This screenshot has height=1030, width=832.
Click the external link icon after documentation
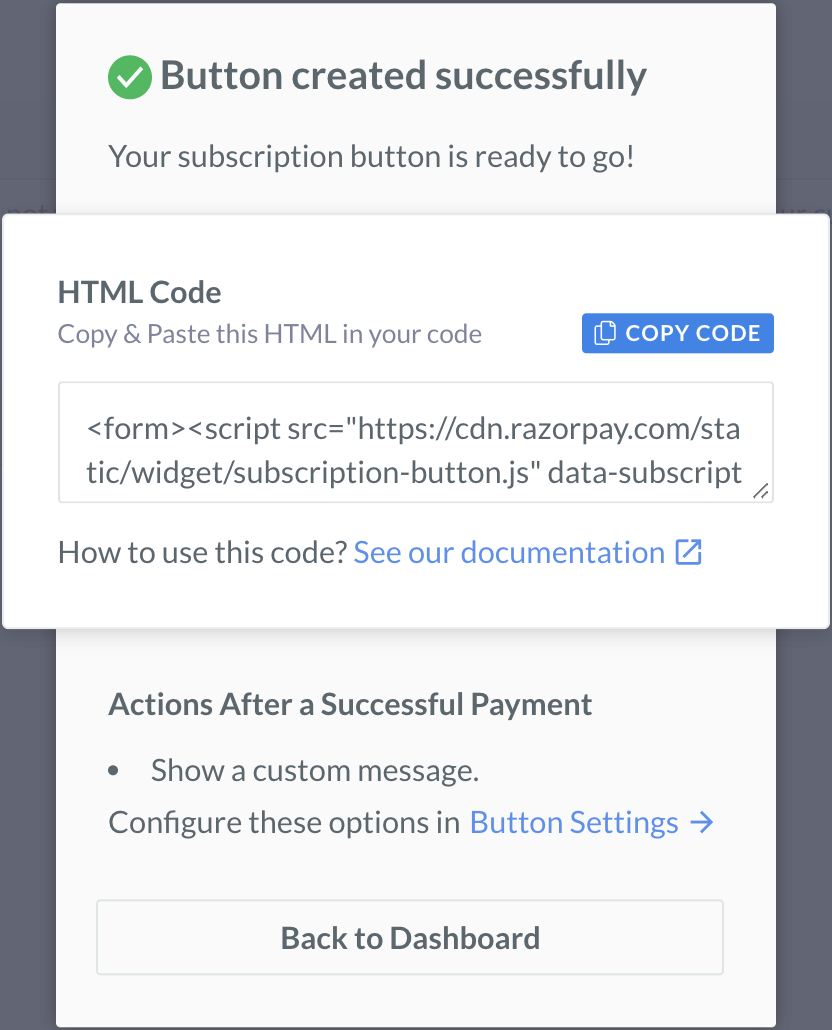click(689, 552)
